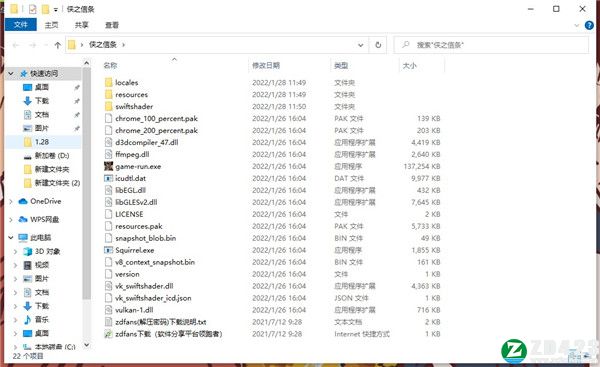The image size is (600, 367).
Task: Expand the ribbon with the chevron
Action: [577, 25]
